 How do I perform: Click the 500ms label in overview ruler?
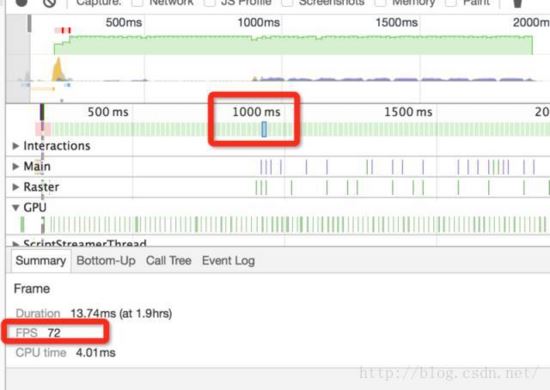[x=124, y=22]
